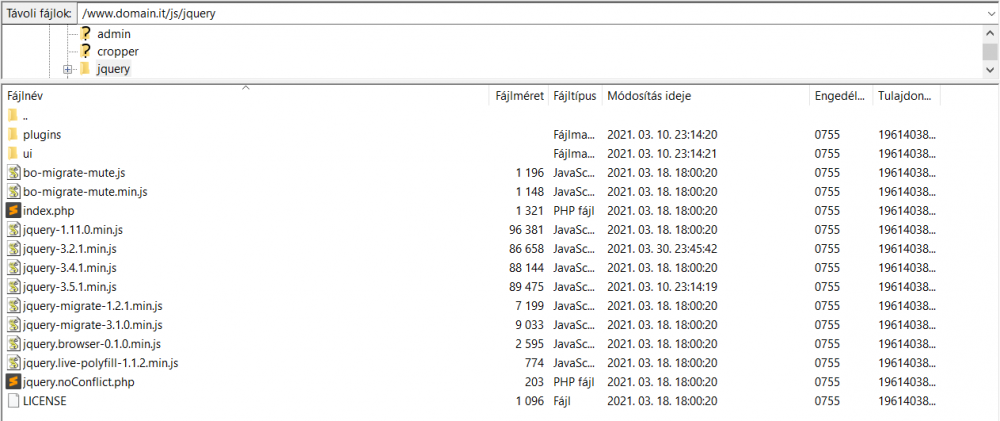Click the Fájltípus column header
The image size is (1000, 421).
pyautogui.click(x=575, y=96)
